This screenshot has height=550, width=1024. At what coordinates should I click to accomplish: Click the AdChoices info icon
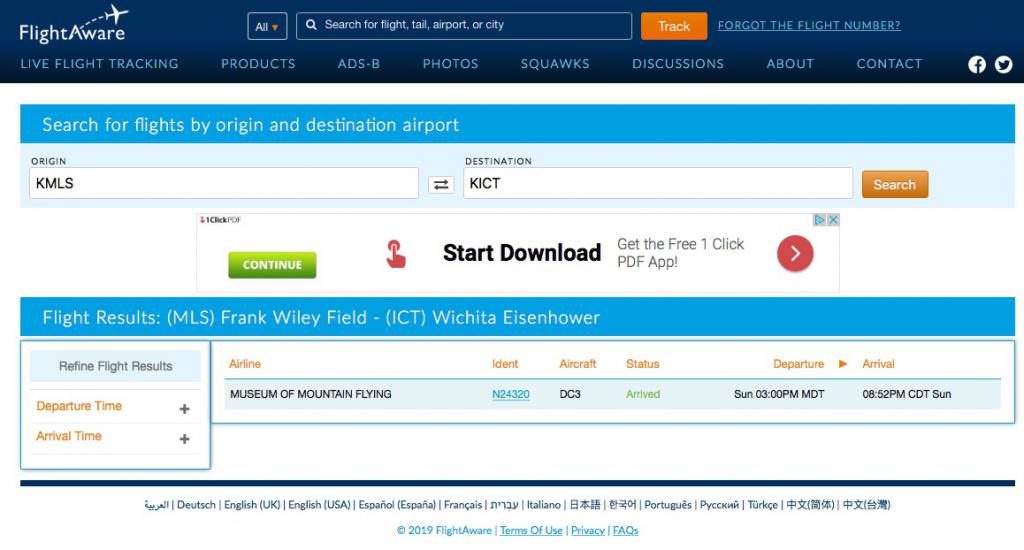(819, 220)
